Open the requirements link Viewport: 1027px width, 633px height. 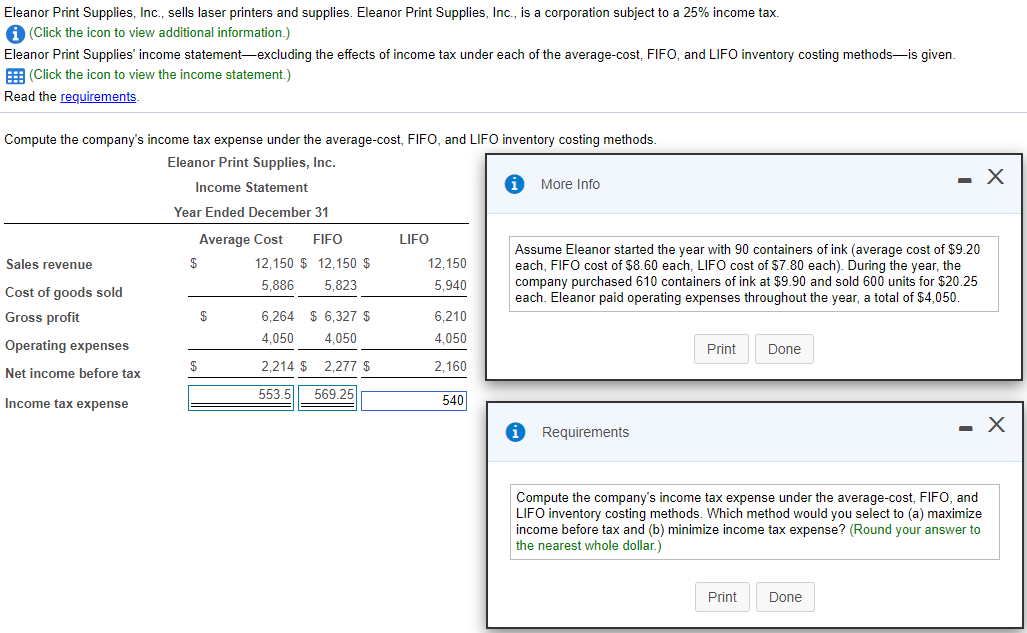98,96
